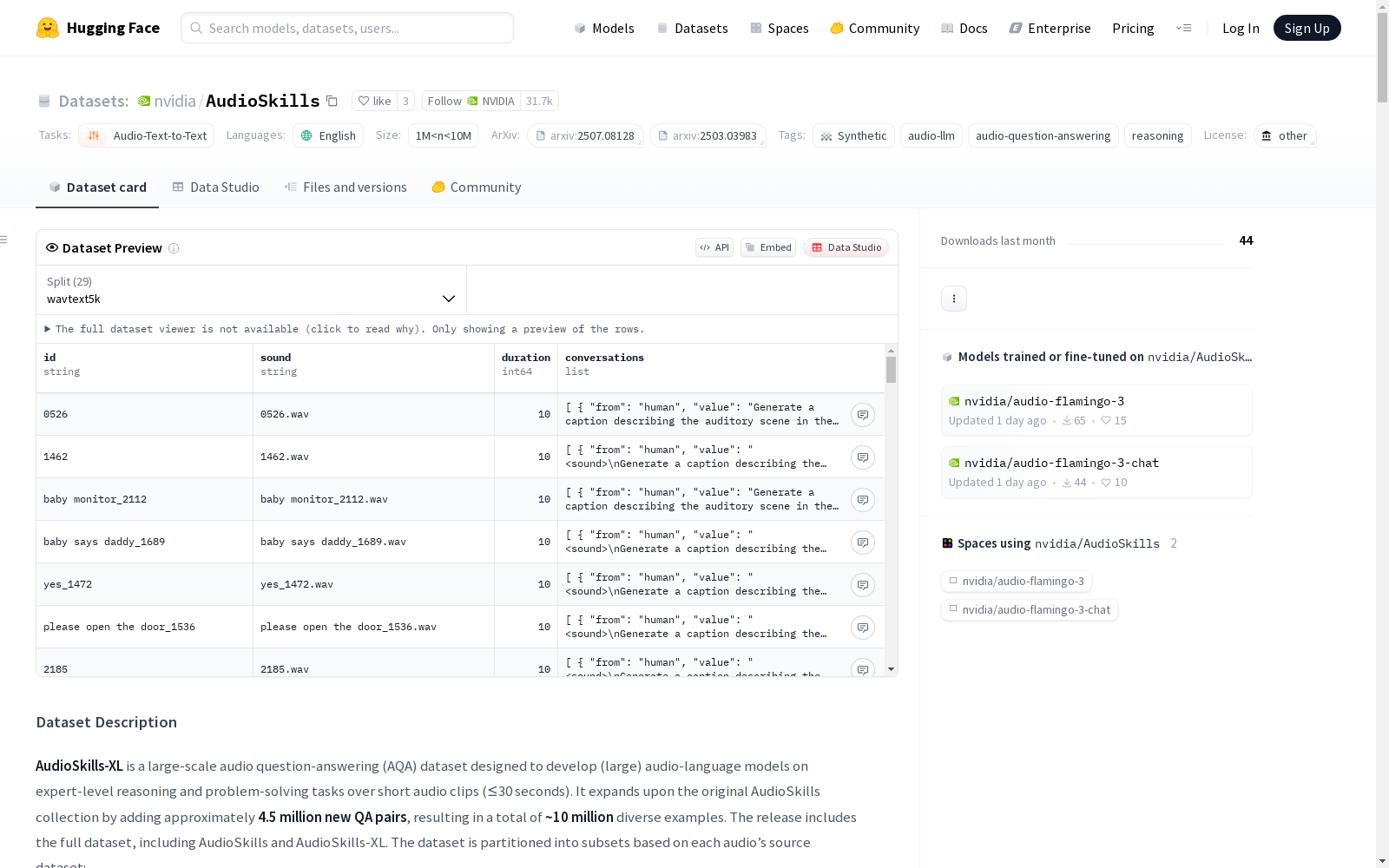Open conversation viewer for yes_1472 row

click(x=862, y=585)
